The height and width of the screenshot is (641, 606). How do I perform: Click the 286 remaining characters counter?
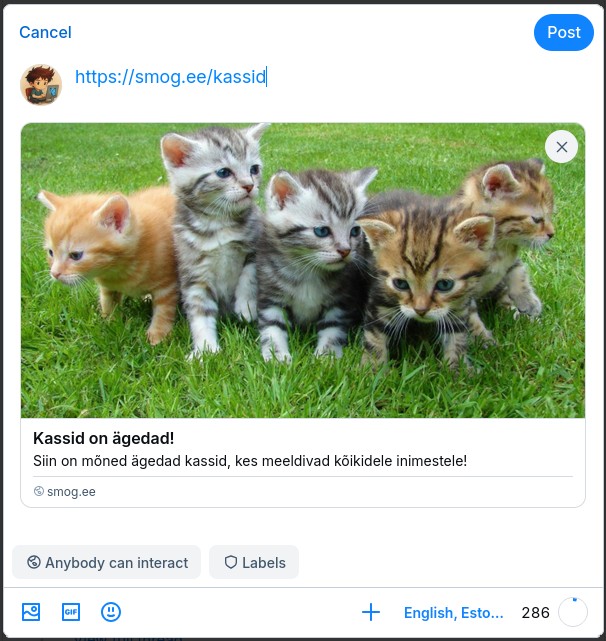(x=535, y=613)
